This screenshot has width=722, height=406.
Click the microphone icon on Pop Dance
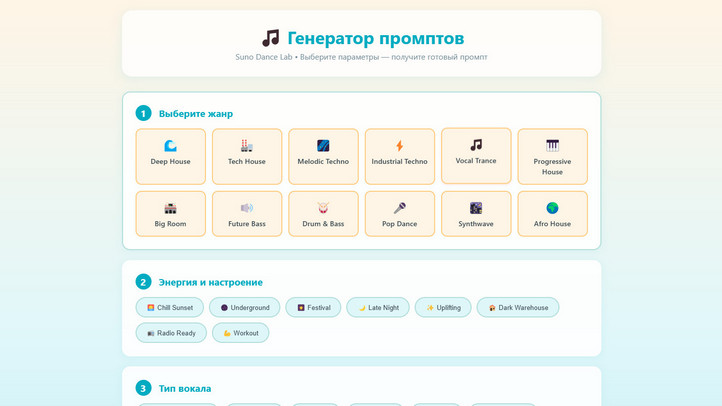[400, 208]
